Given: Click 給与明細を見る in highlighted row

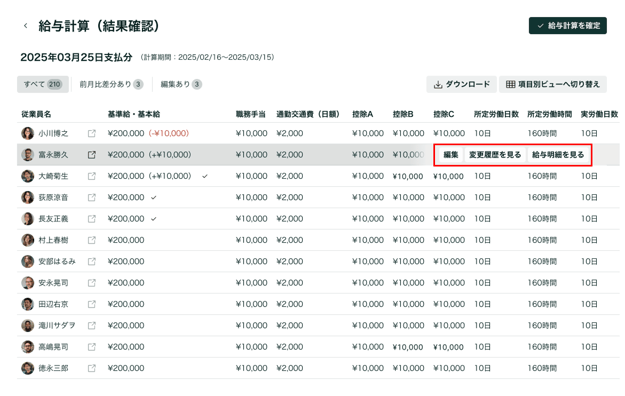Looking at the screenshot, I should tap(558, 155).
